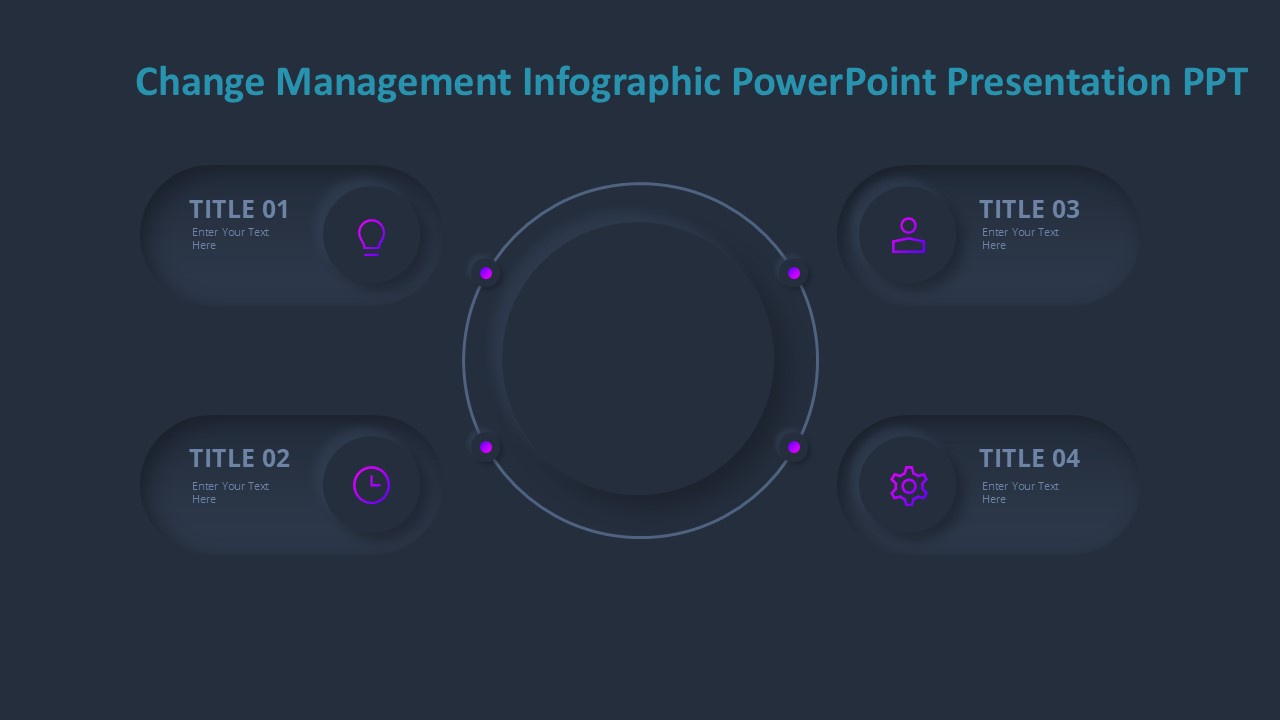Viewport: 1280px width, 720px height.
Task: Click the person icon in Title 03
Action: tap(908, 236)
